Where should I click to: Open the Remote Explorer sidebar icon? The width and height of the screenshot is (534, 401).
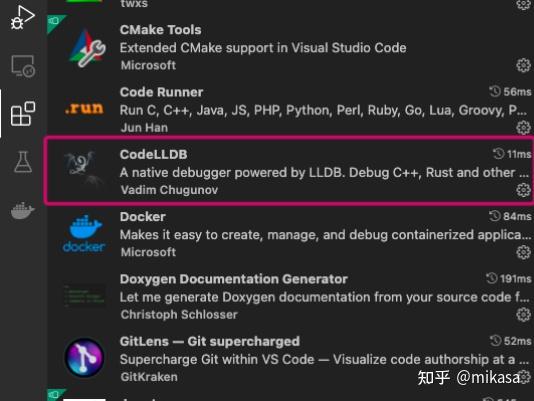click(x=23, y=66)
